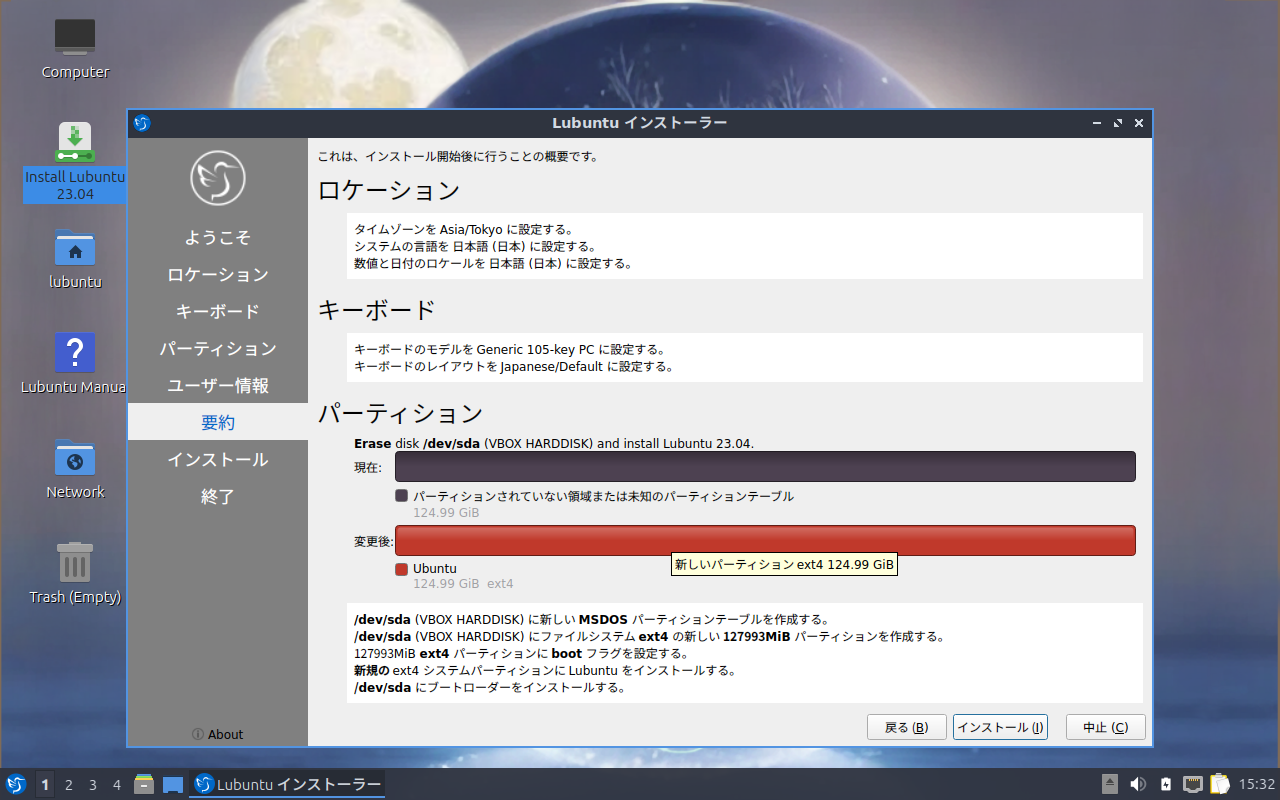Open the clipboard manager tray icon
1280x800 pixels.
coord(1220,784)
